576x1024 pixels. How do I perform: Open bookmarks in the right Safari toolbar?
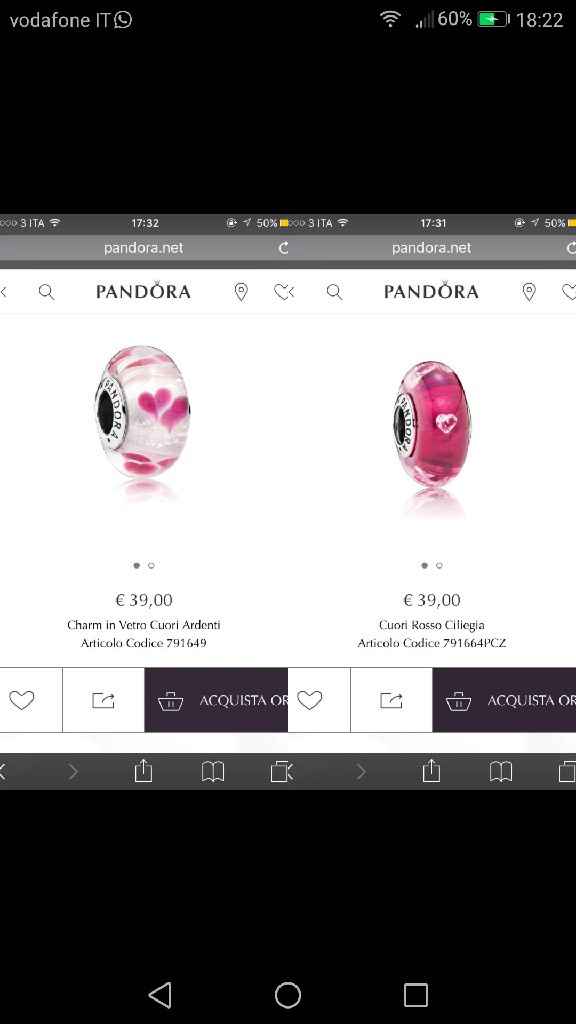pos(501,772)
